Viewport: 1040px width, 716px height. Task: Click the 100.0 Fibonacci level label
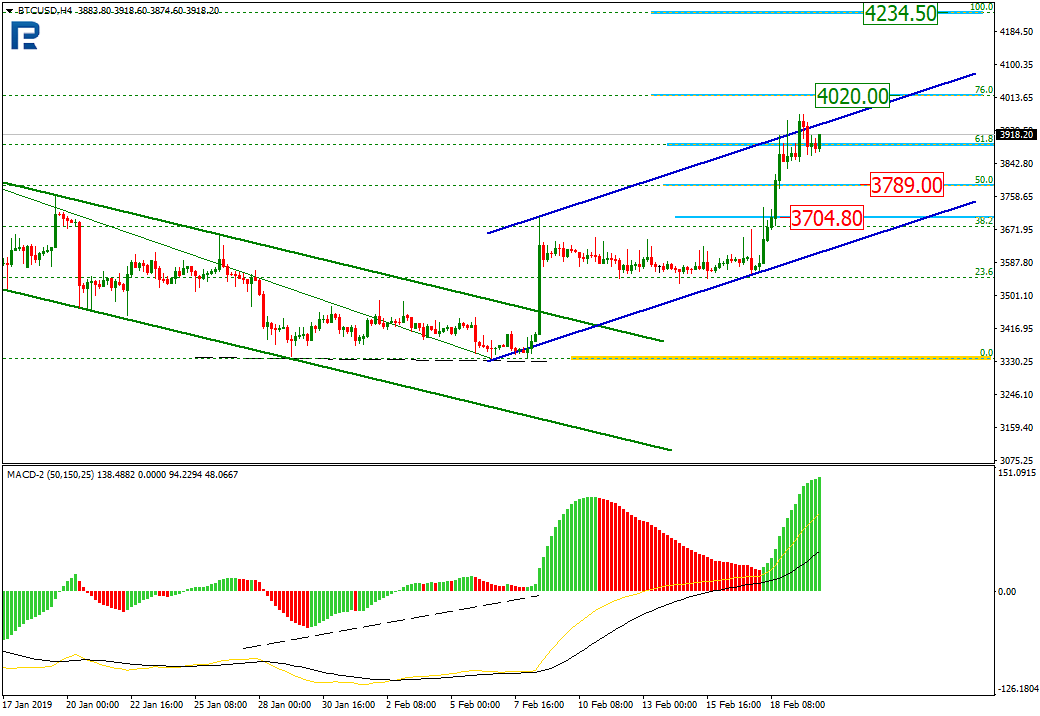pos(982,7)
